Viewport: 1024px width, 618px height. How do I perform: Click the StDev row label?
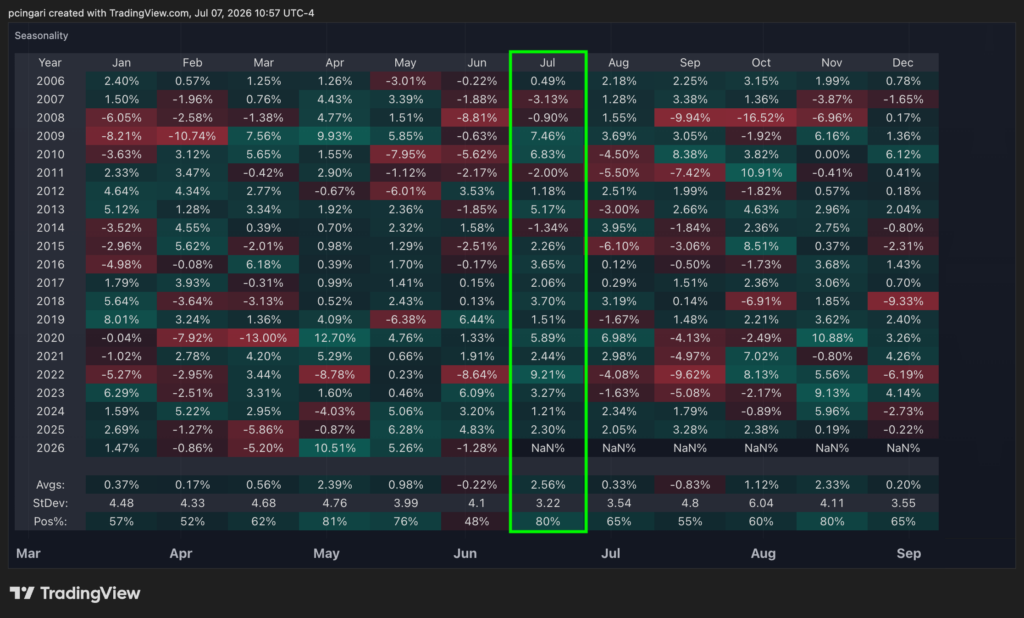pyautogui.click(x=50, y=503)
